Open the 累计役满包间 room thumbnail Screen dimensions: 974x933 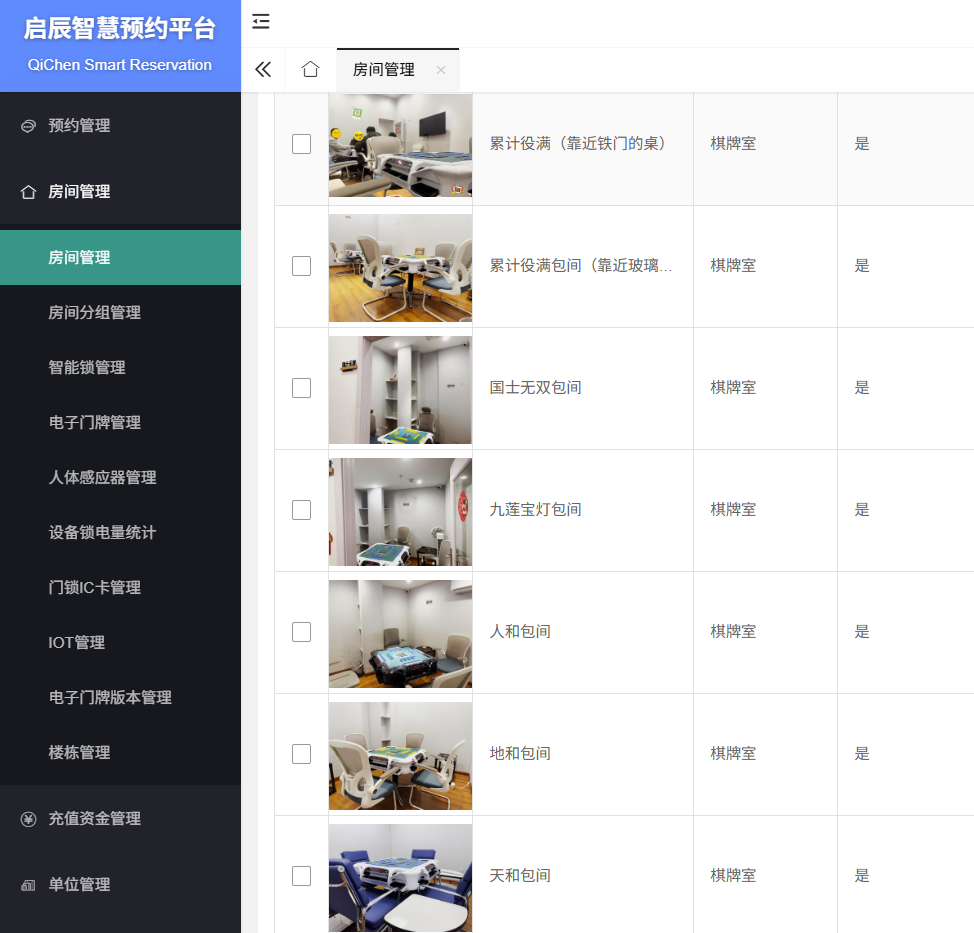(x=400, y=268)
